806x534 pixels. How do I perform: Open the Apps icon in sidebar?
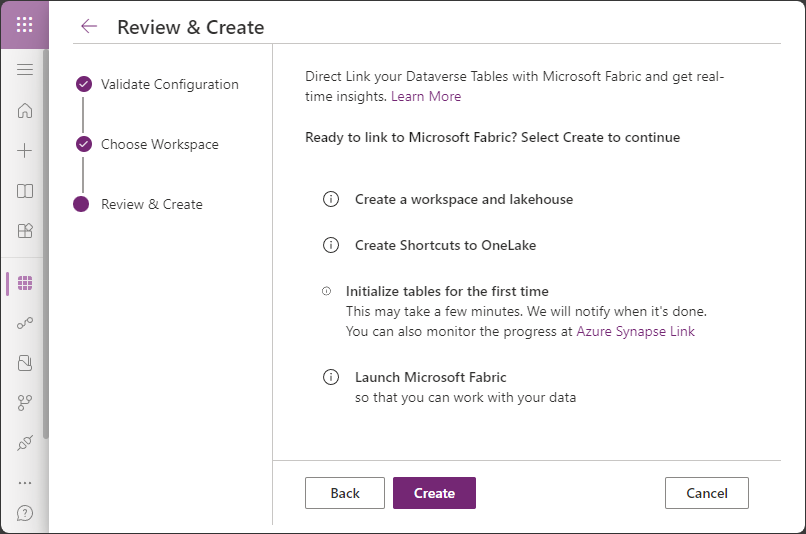click(x=25, y=231)
